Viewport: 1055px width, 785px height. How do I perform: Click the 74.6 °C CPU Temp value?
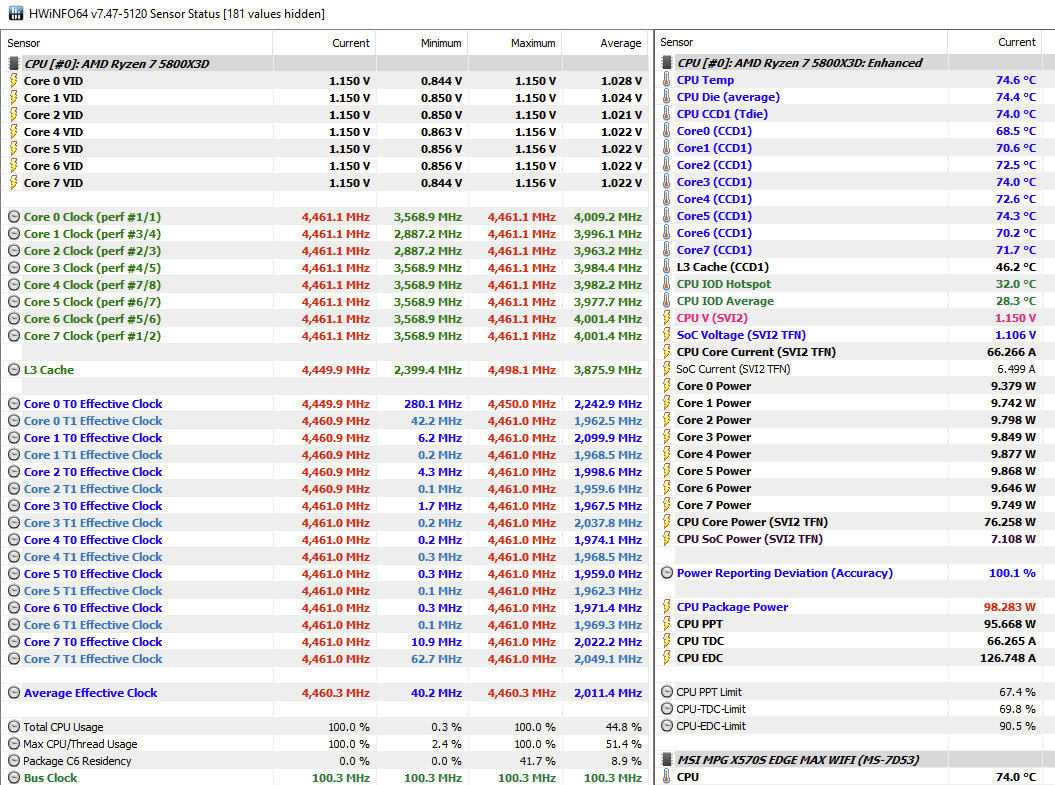click(x=1016, y=79)
